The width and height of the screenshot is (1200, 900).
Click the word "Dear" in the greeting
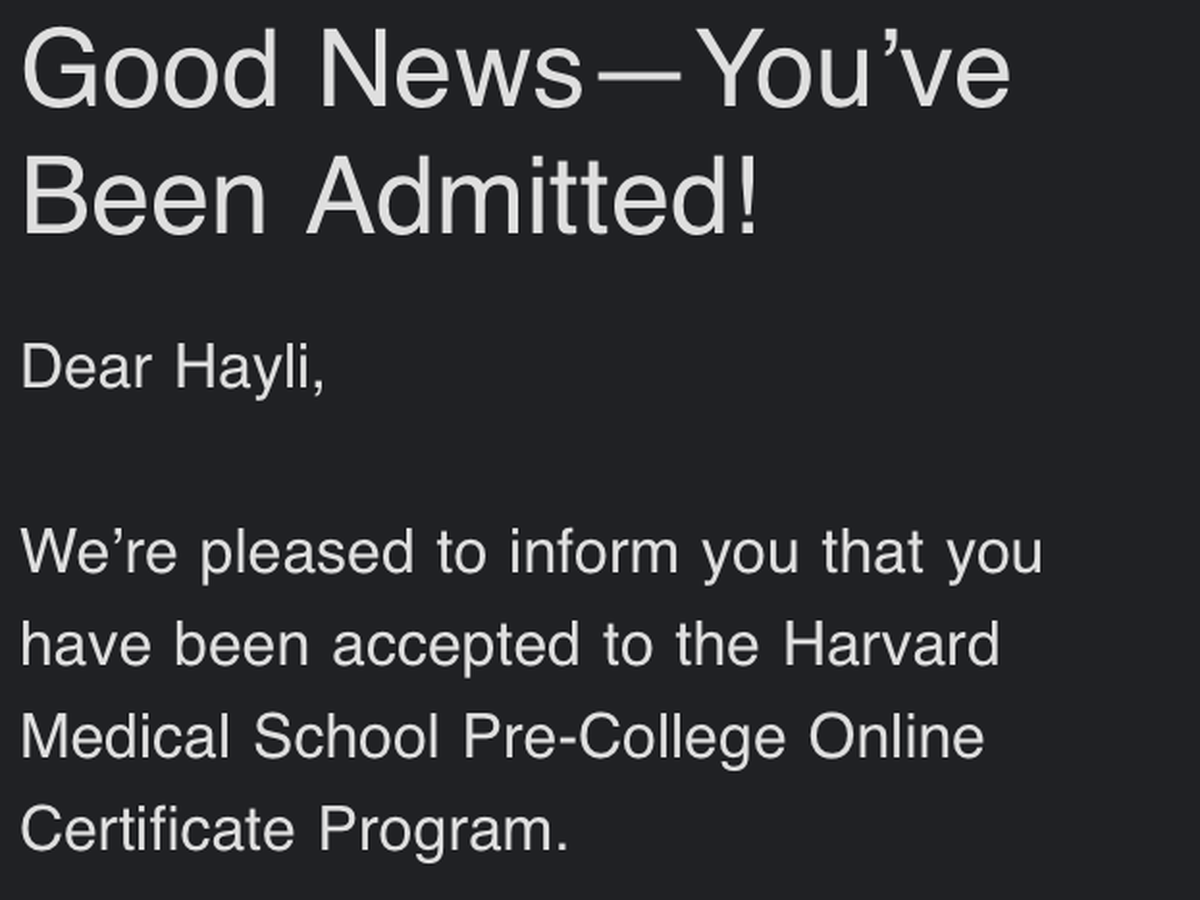[86, 367]
